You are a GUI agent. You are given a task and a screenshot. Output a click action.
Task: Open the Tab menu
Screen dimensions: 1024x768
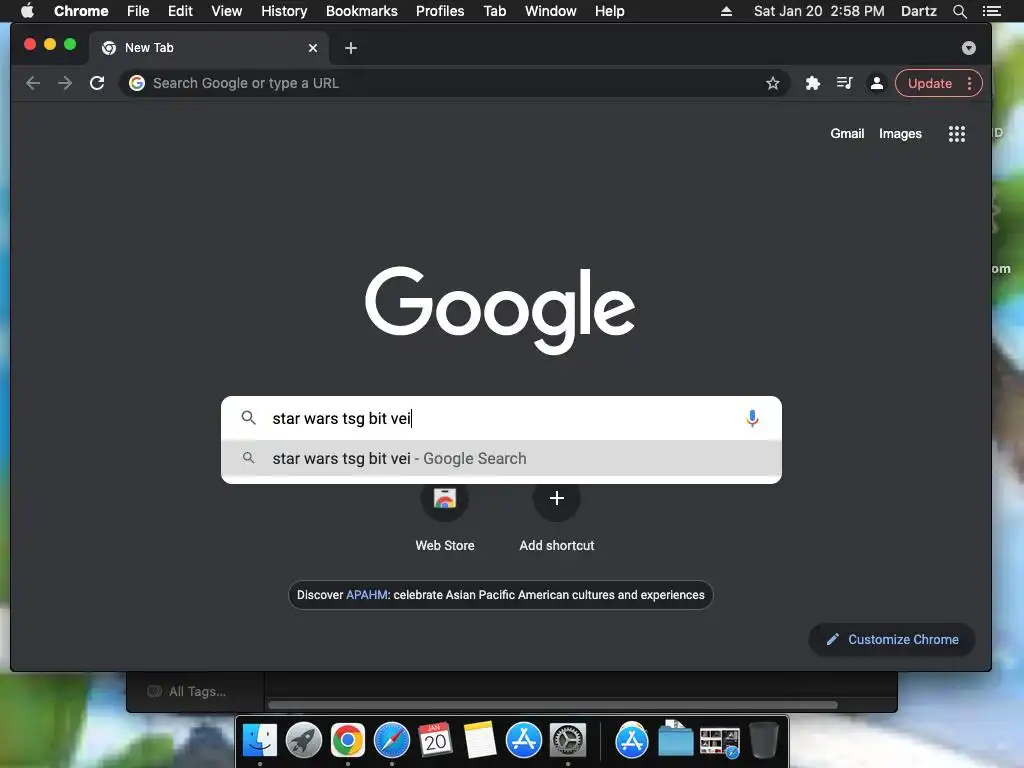[x=494, y=11]
